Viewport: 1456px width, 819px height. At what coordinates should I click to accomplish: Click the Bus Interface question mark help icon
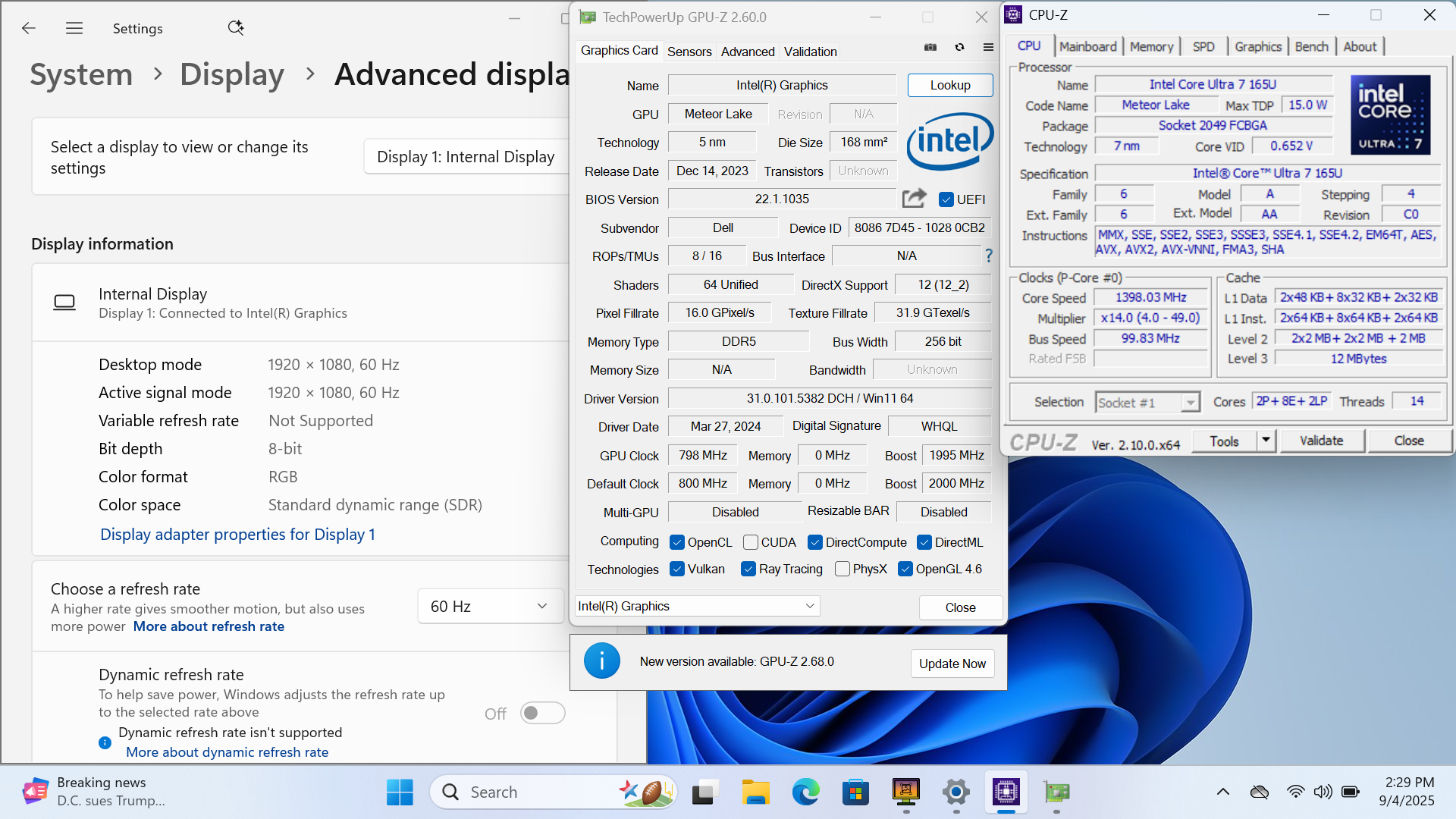pyautogui.click(x=989, y=256)
